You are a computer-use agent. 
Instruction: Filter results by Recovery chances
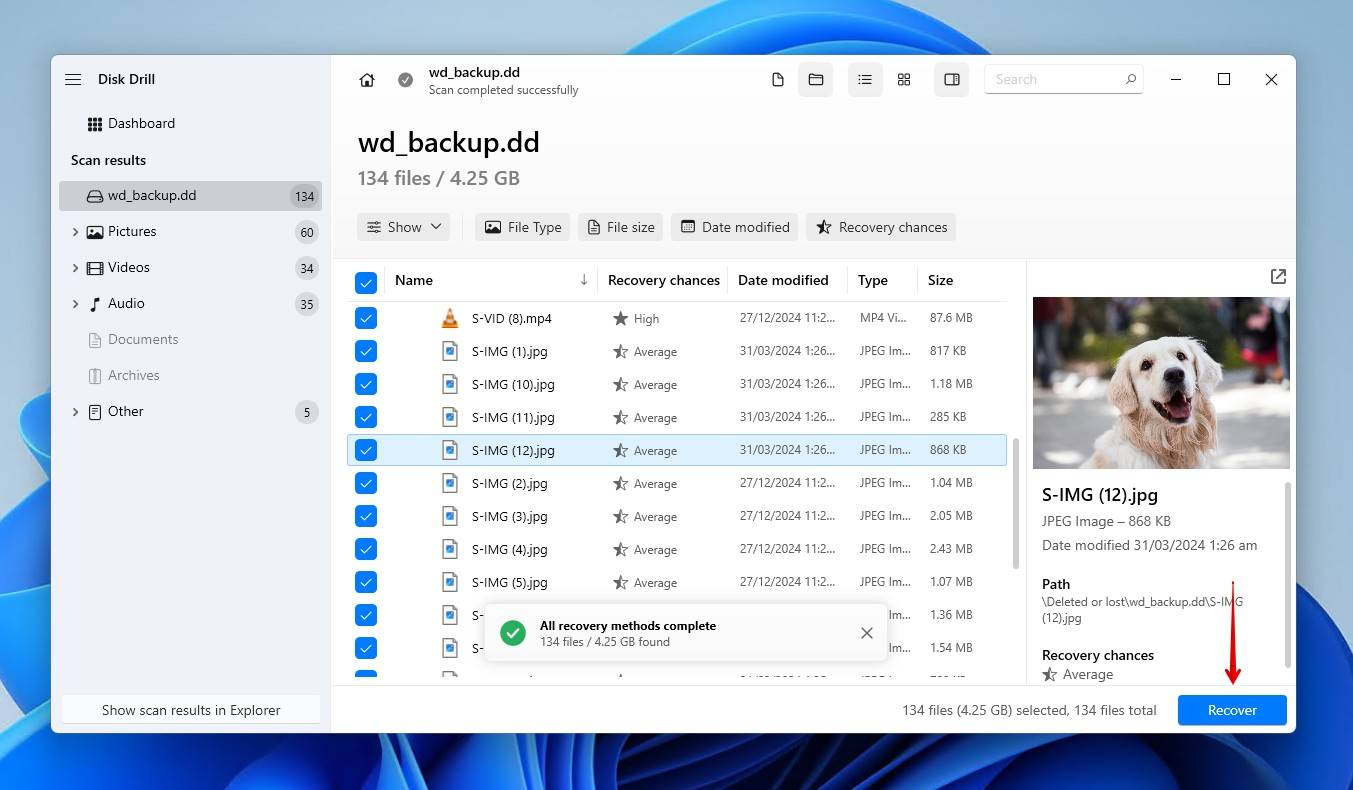click(880, 227)
